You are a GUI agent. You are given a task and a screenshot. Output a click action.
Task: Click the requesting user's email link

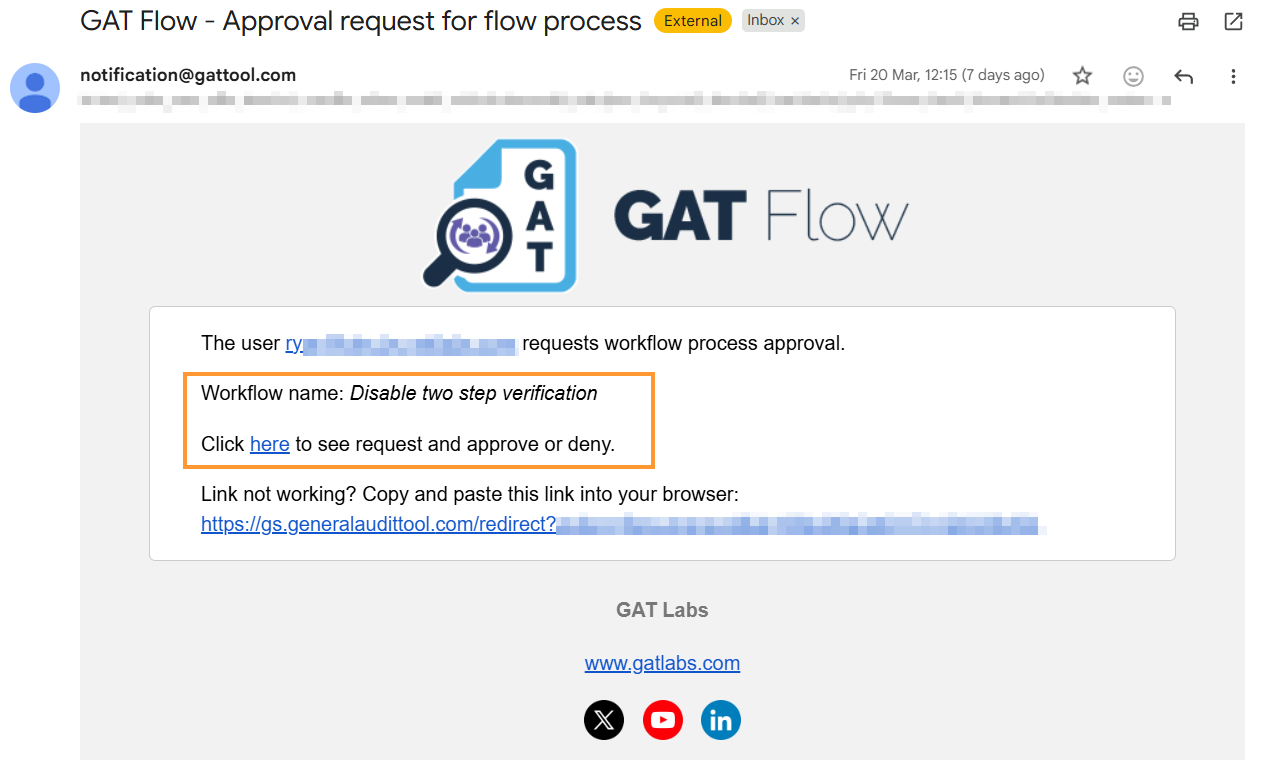coord(399,343)
